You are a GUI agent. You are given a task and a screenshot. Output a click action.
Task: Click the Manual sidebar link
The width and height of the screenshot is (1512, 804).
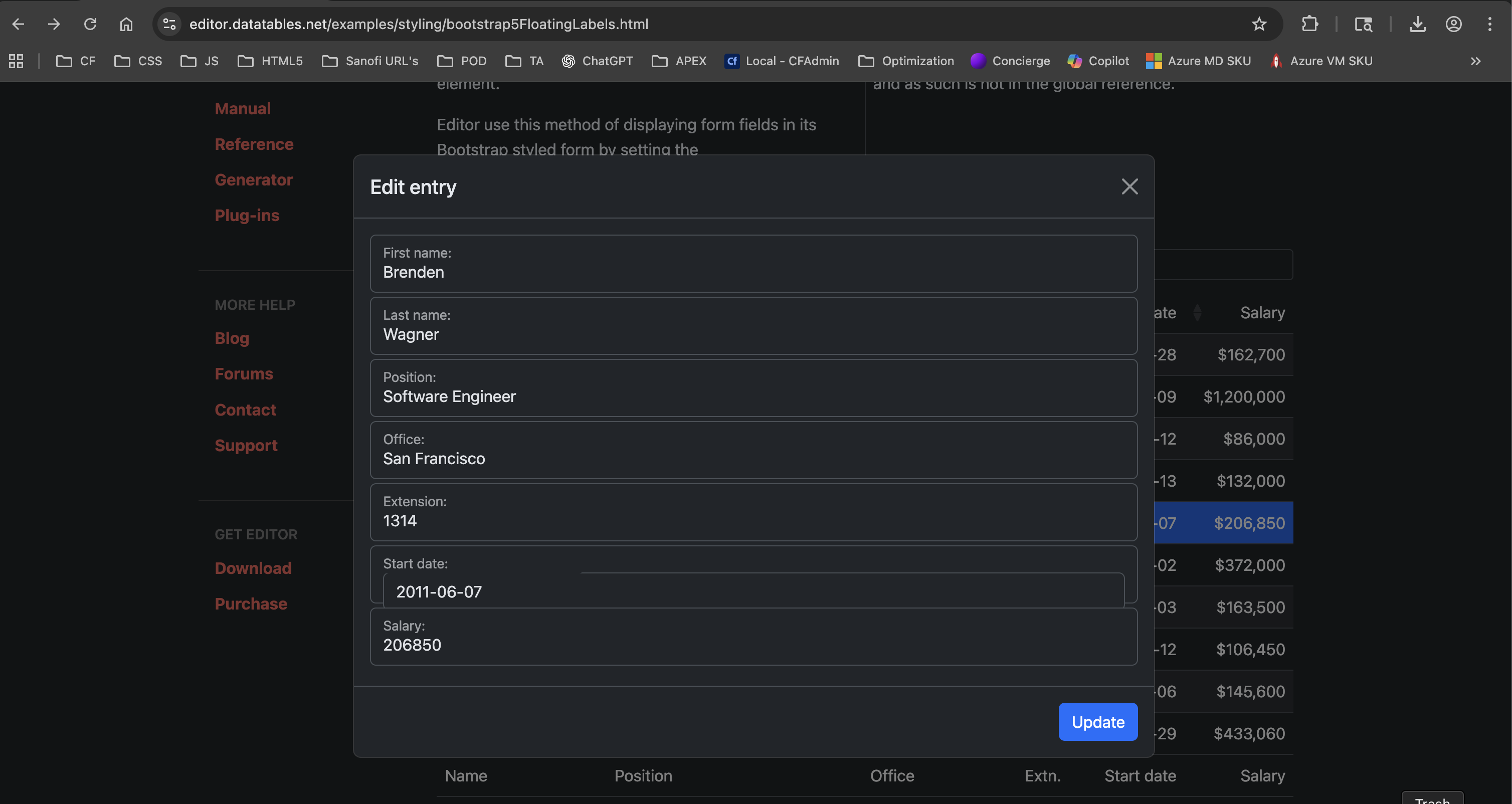pyautogui.click(x=243, y=109)
